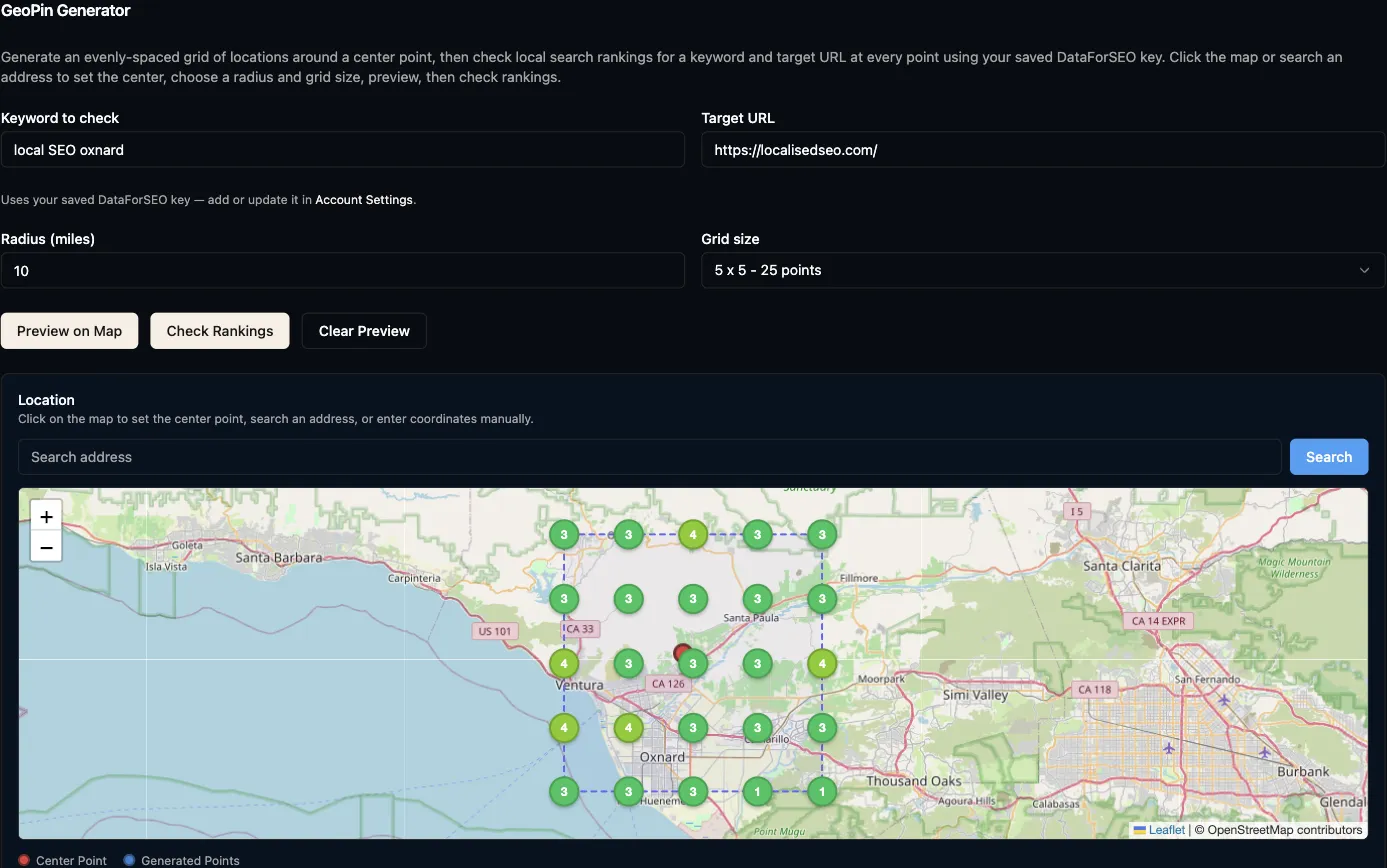Click the Clear Preview button
This screenshot has width=1387, height=868.
[364, 331]
